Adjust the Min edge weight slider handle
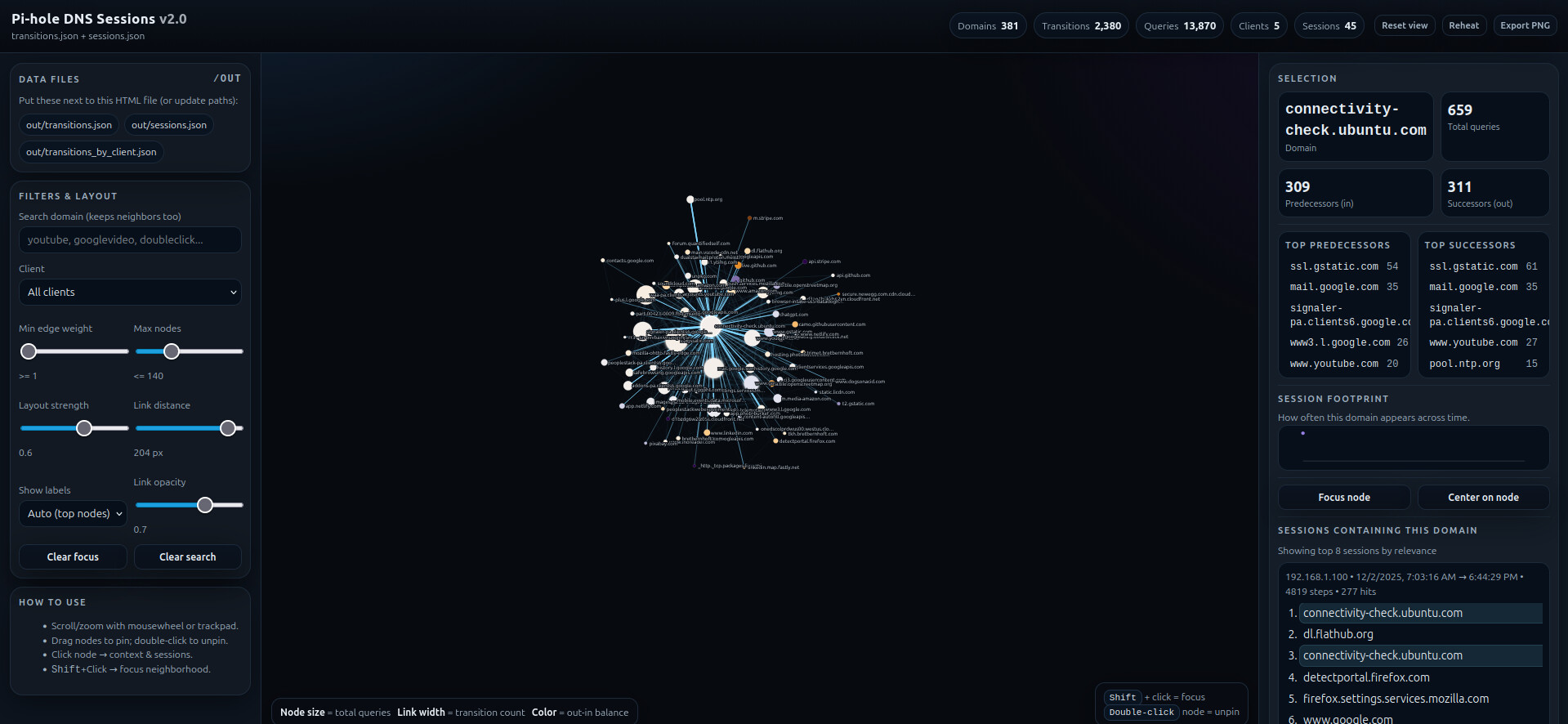Screen dimensions: 1568x724 coord(29,351)
